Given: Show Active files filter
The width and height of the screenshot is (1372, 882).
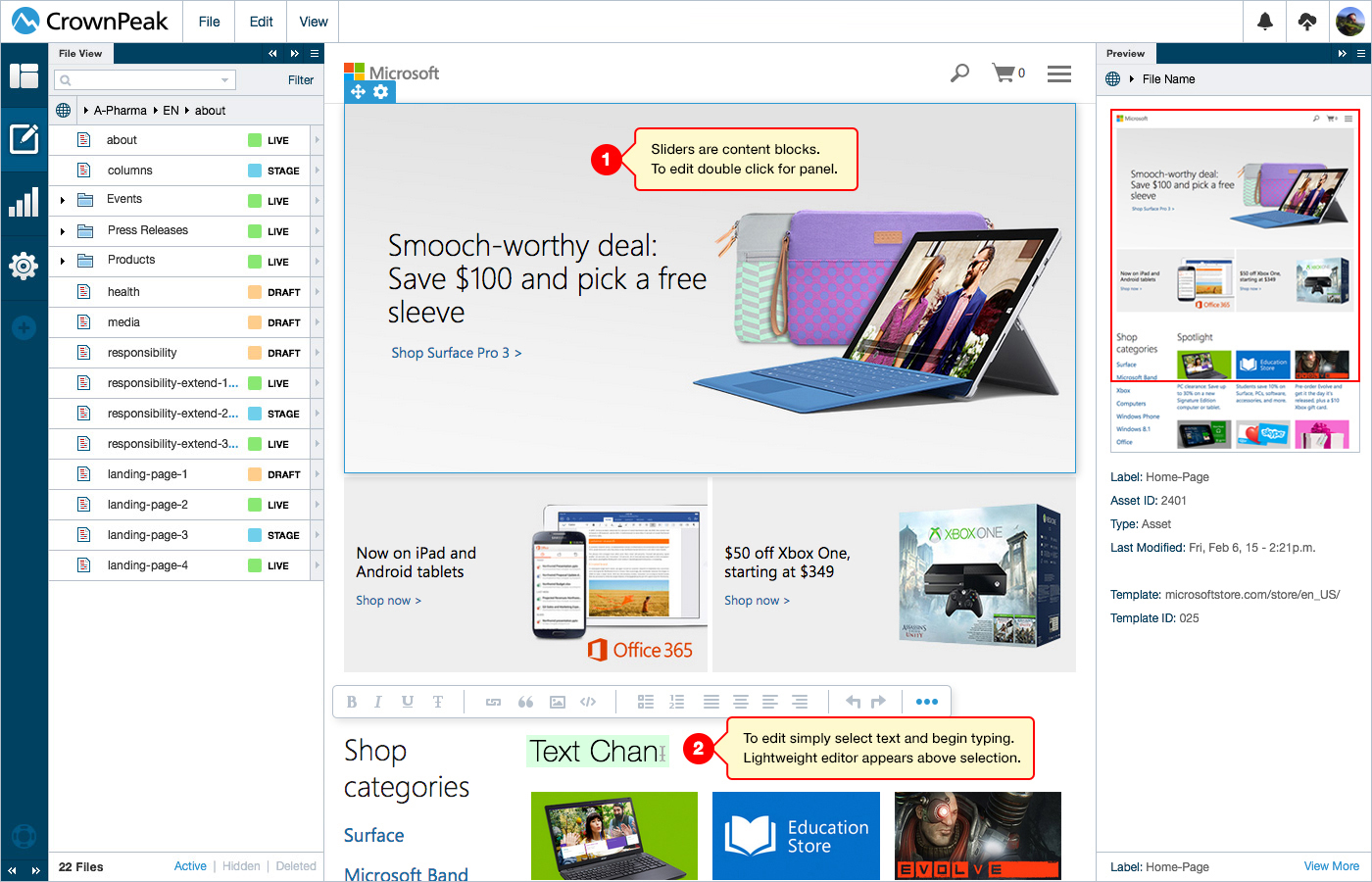Looking at the screenshot, I should click(190, 866).
